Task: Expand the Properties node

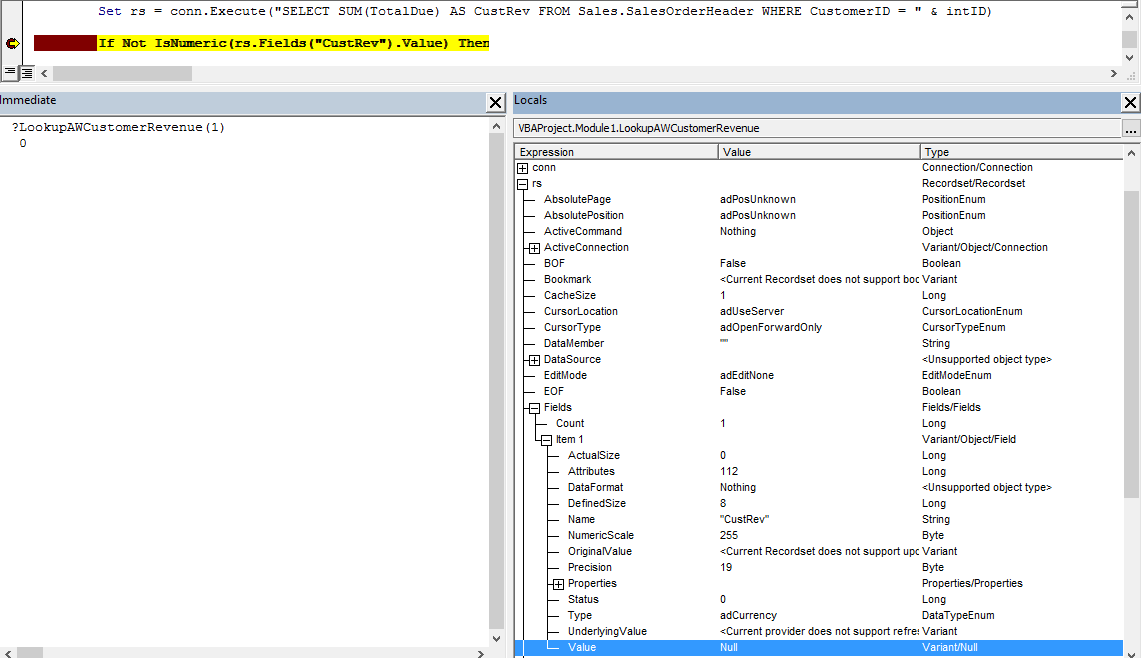Action: [558, 584]
